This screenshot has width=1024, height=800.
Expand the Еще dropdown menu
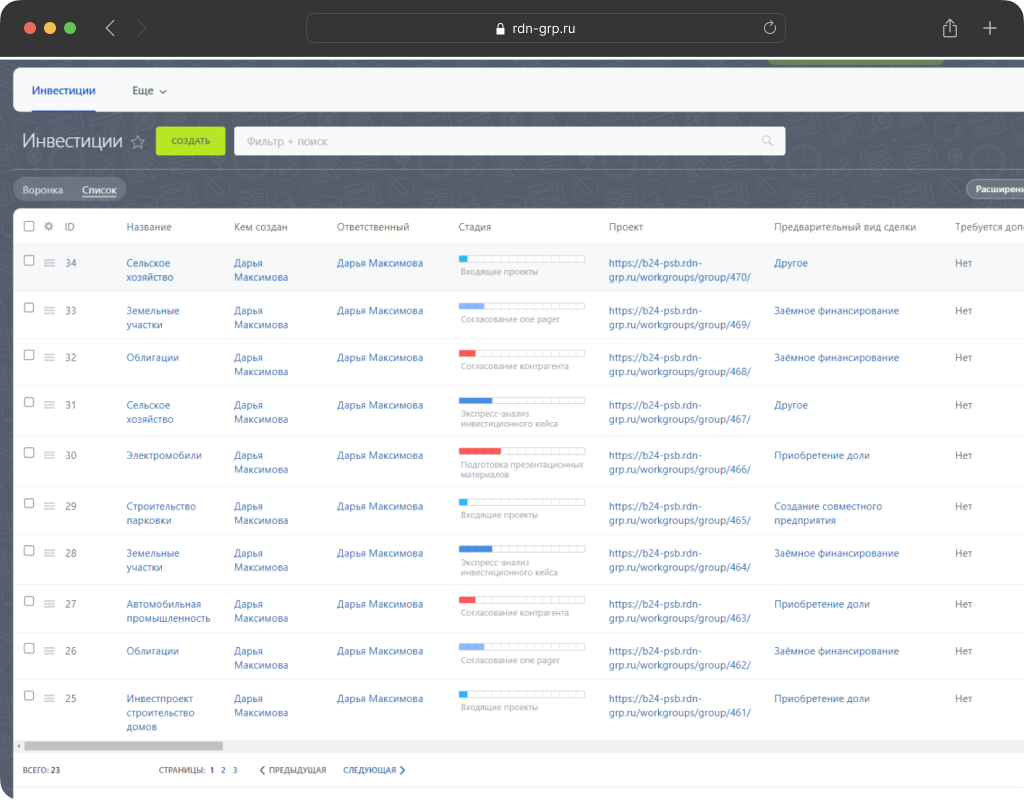pyautogui.click(x=149, y=91)
